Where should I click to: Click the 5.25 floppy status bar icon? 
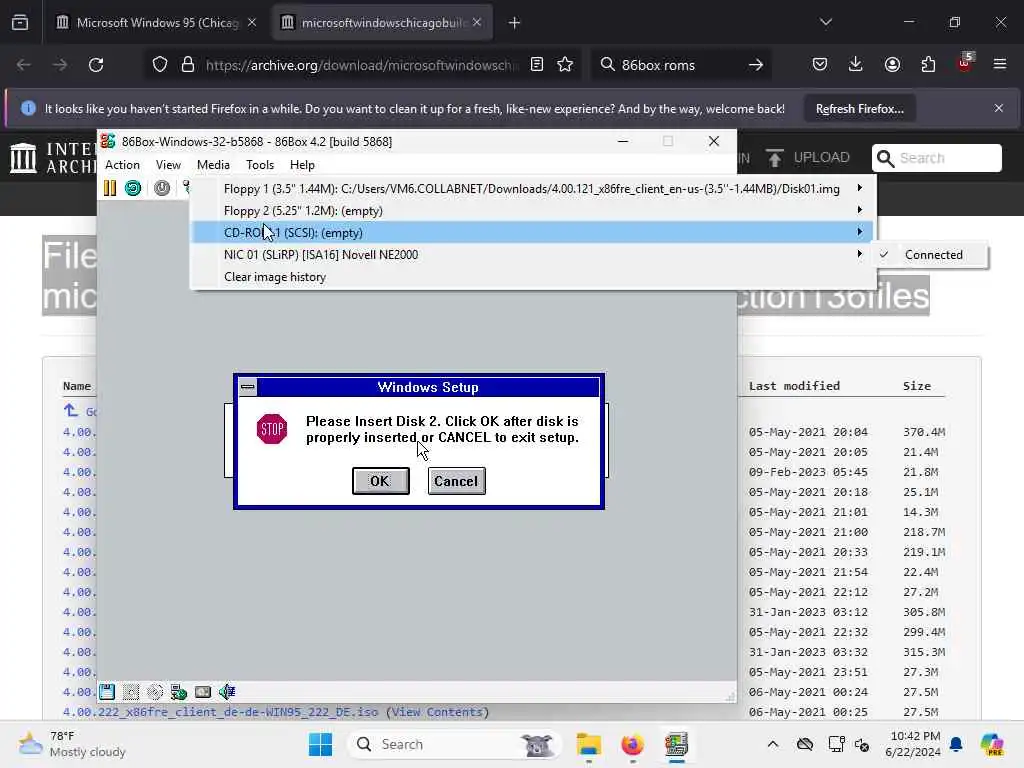point(131,692)
